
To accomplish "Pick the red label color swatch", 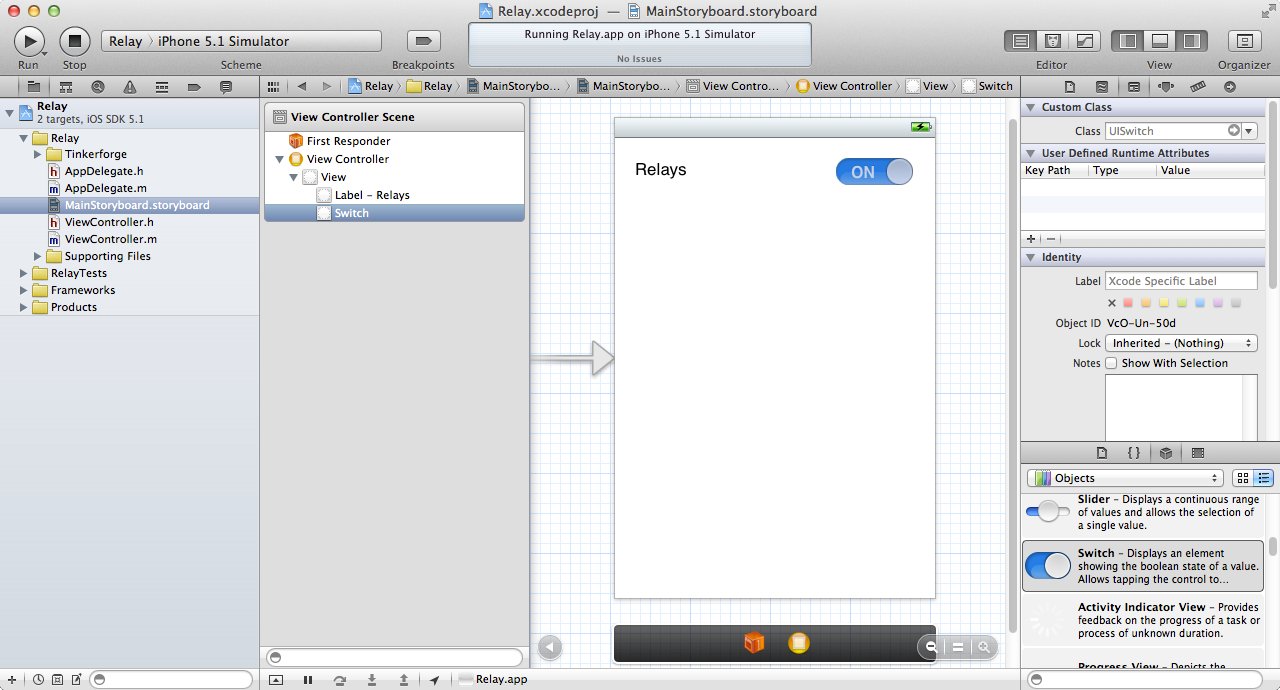I will coord(1129,303).
